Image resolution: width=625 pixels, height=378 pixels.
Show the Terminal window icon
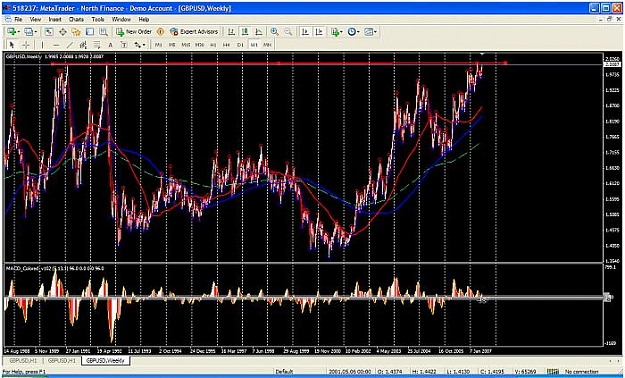tap(90, 32)
